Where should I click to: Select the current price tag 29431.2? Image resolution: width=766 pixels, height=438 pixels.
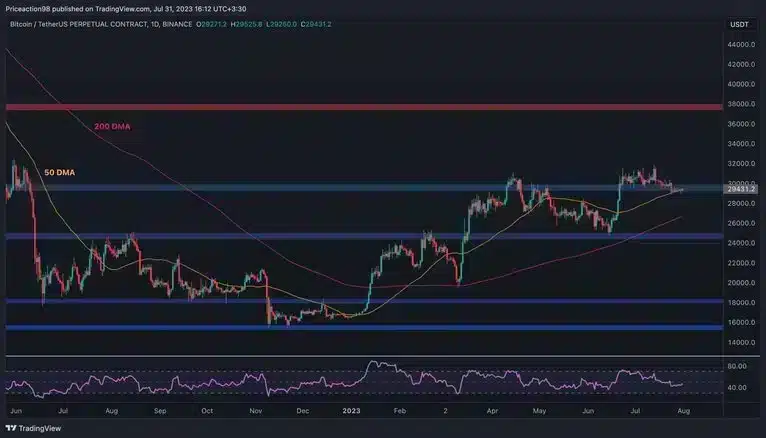click(x=740, y=187)
